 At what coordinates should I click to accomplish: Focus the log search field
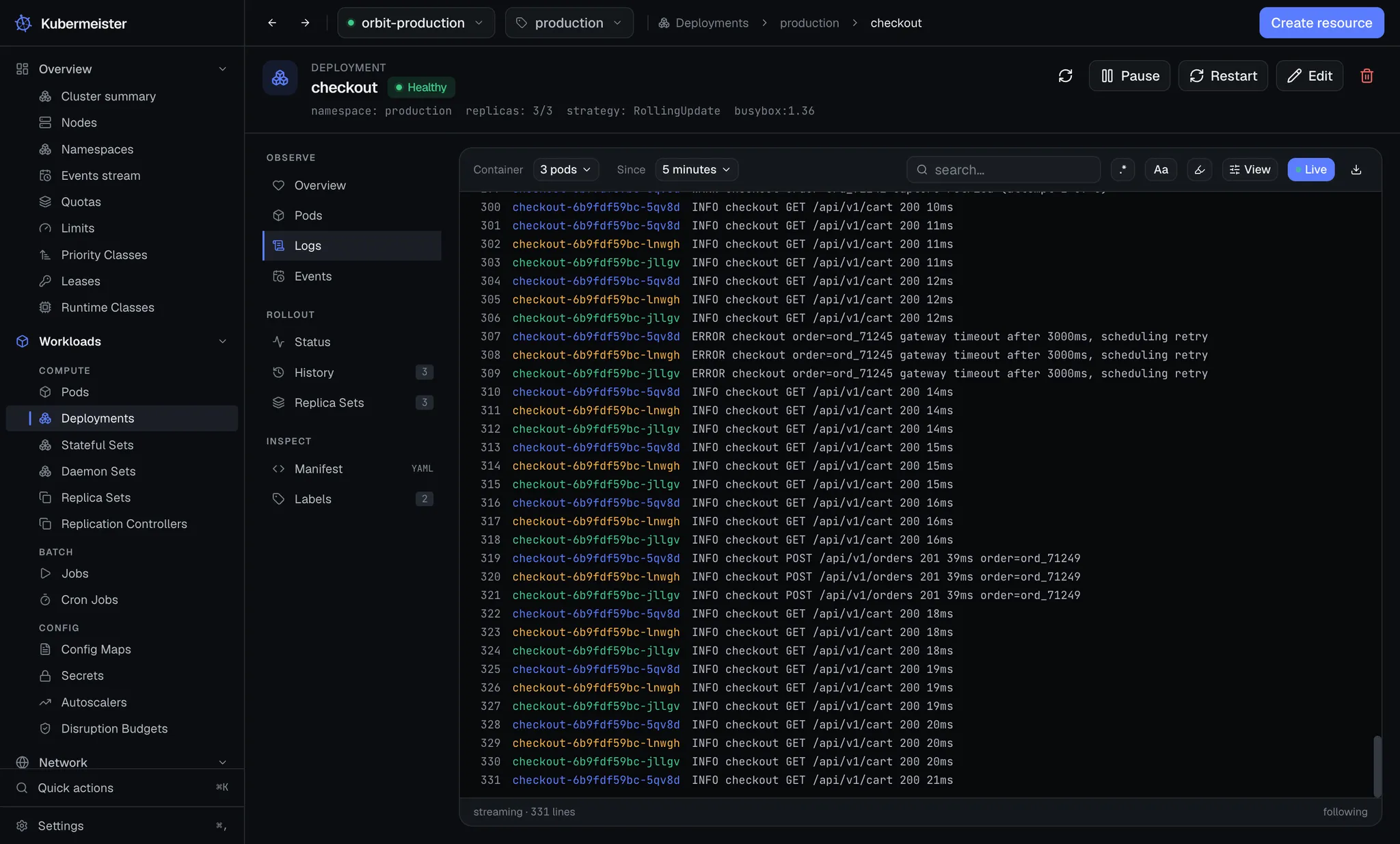[x=1004, y=170]
